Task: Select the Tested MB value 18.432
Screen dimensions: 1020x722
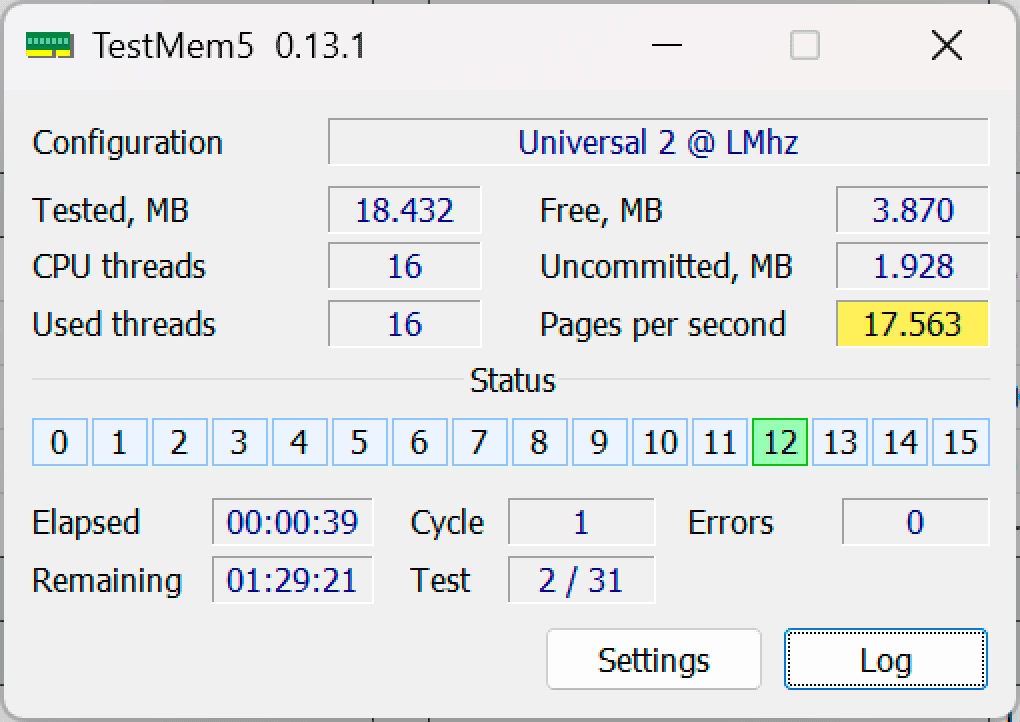Action: click(405, 210)
